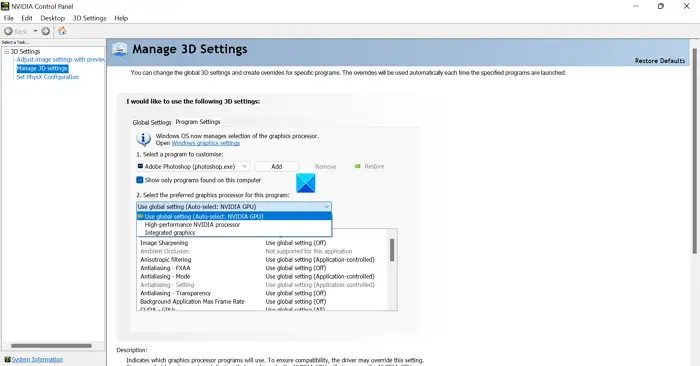The width and height of the screenshot is (700, 366).
Task: Open the Adobe Photoshop program dropdown
Action: tap(192, 166)
